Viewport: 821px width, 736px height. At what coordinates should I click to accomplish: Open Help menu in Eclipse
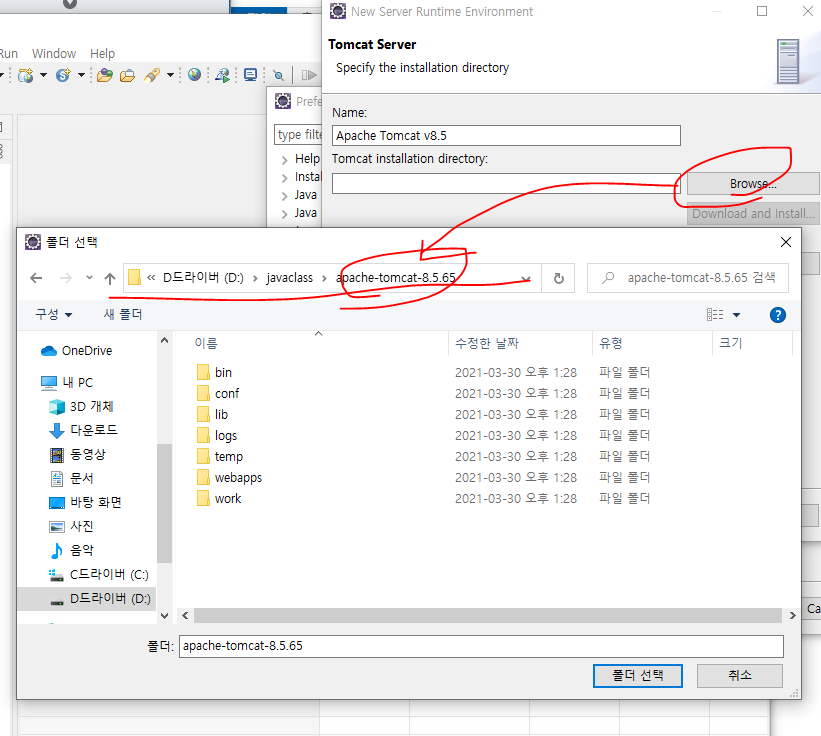102,53
